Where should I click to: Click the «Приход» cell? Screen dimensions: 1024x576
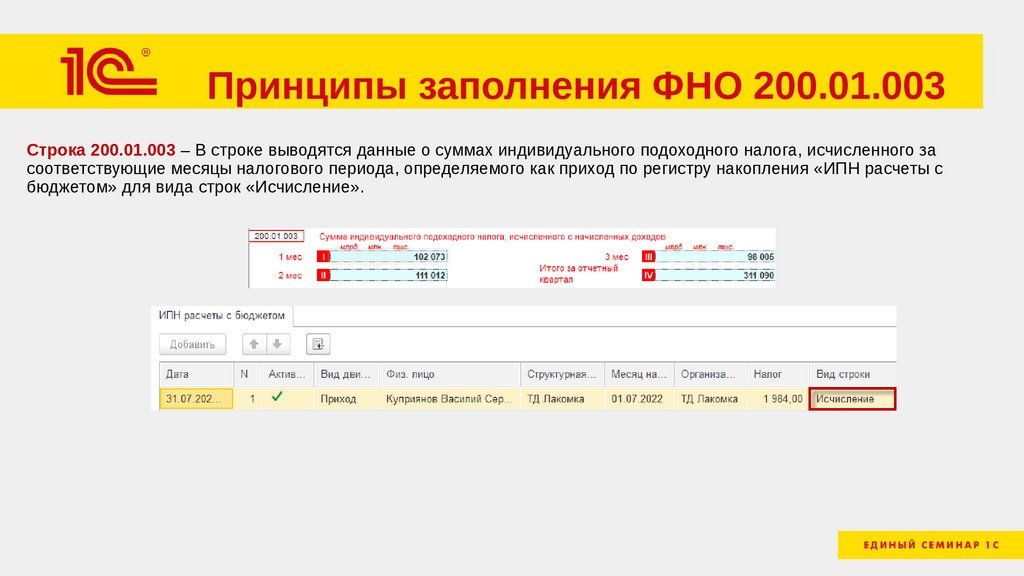point(346,398)
